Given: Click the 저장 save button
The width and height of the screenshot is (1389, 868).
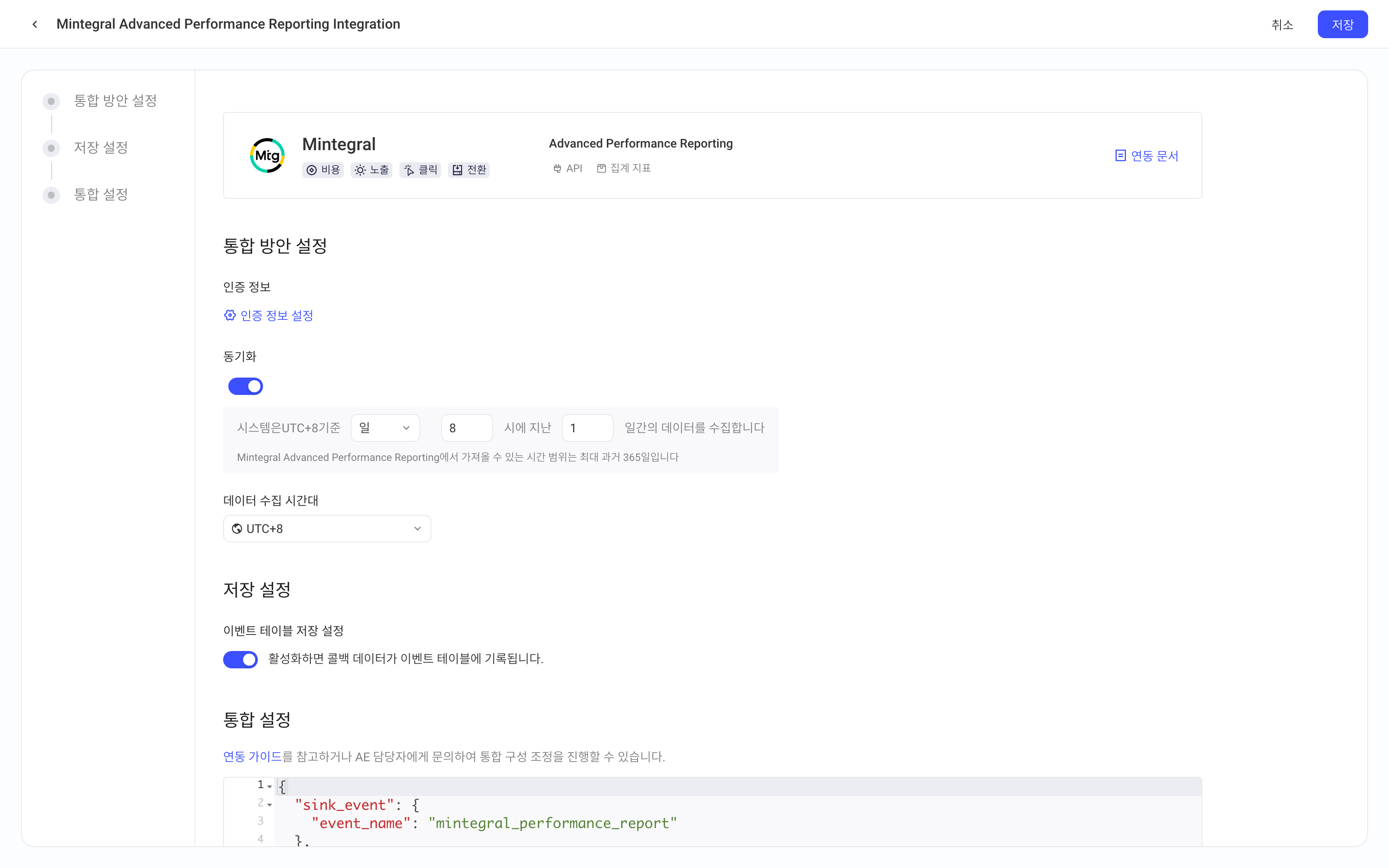Looking at the screenshot, I should click(1343, 24).
